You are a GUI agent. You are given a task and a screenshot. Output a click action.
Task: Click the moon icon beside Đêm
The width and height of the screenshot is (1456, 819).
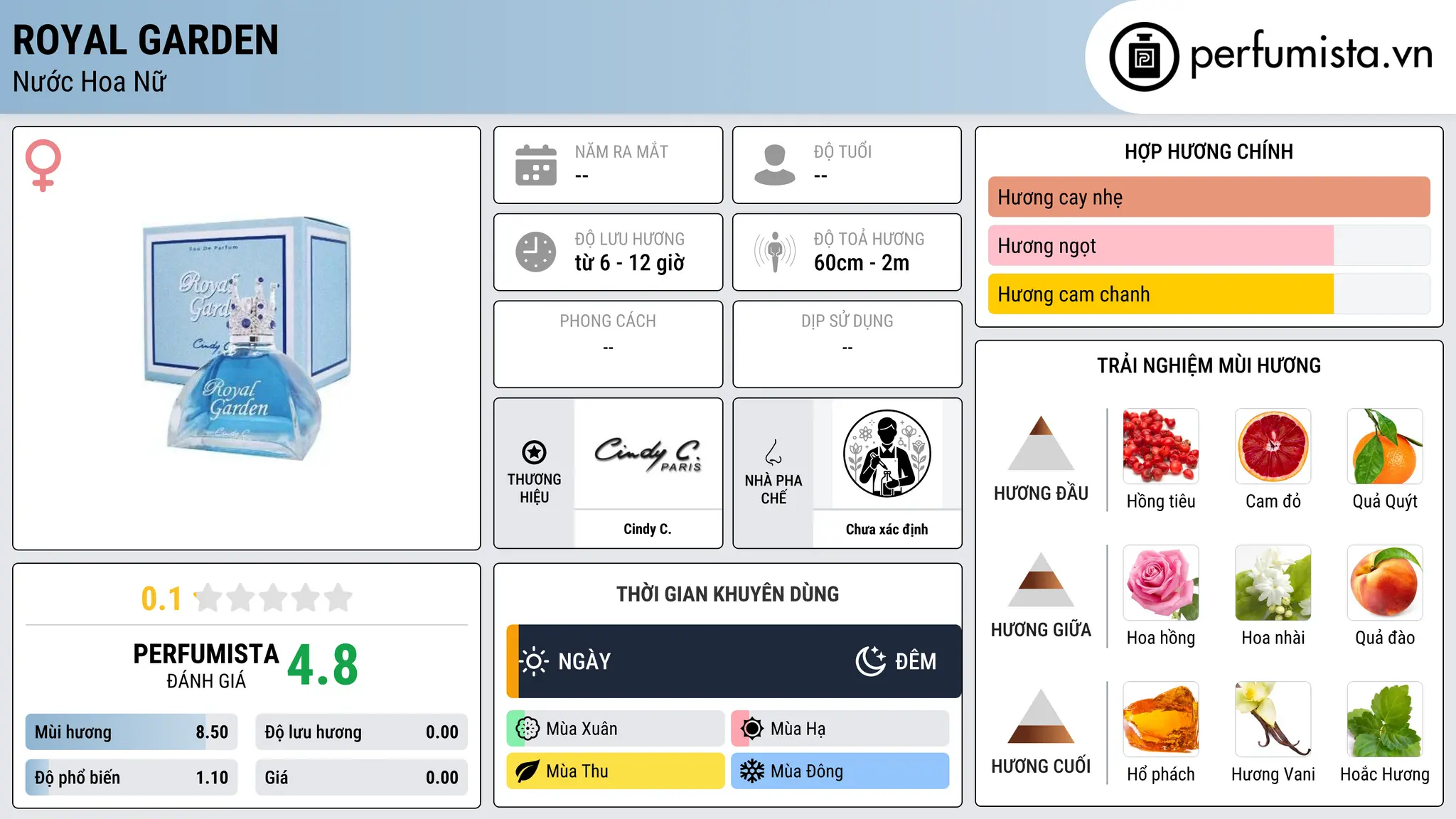pos(870,661)
